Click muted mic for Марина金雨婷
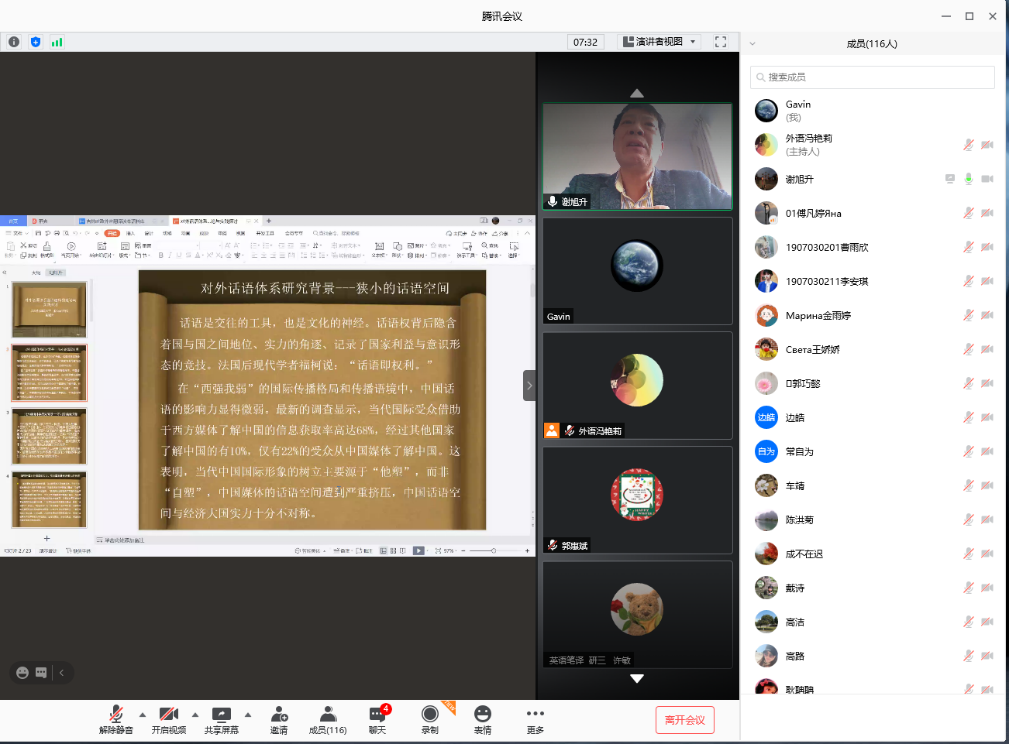The image size is (1009, 744). click(968, 315)
